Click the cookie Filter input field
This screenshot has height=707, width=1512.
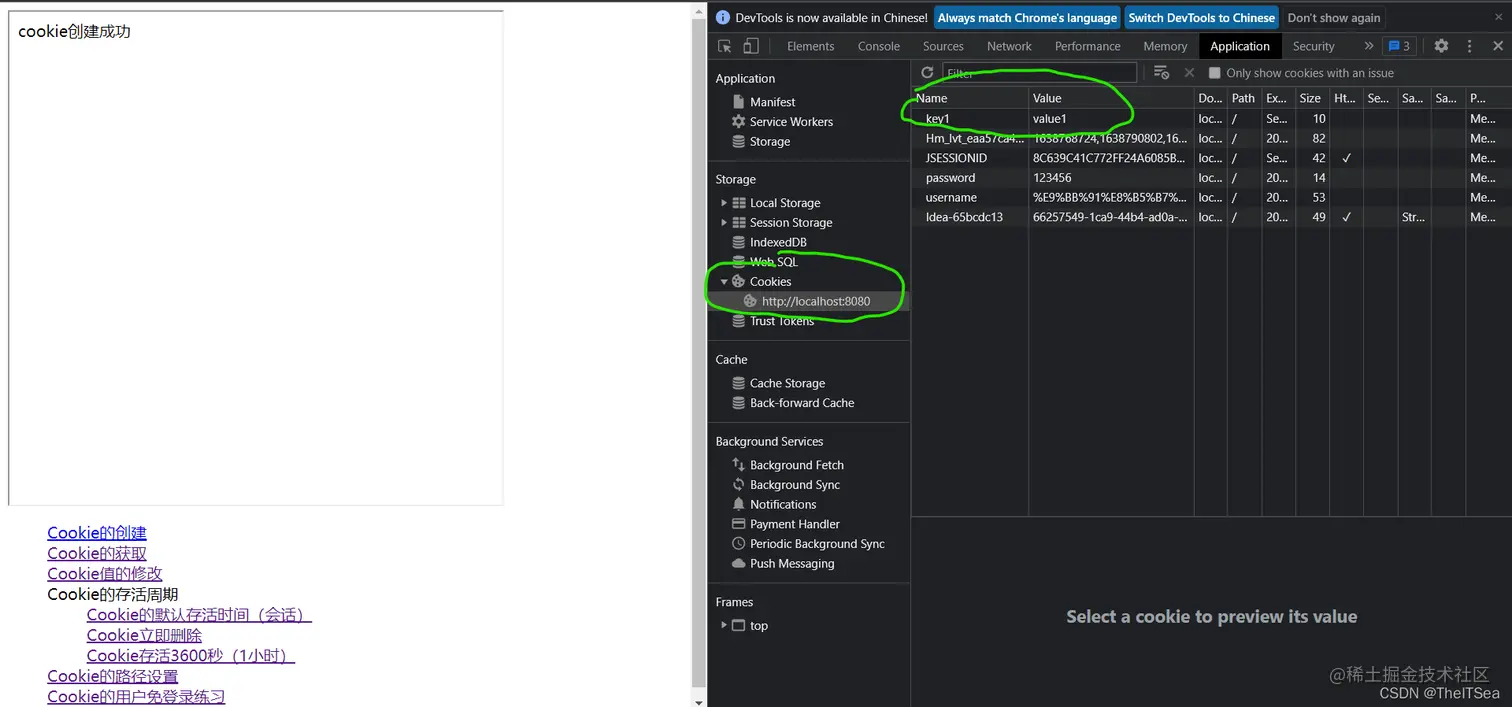[x=1040, y=73]
